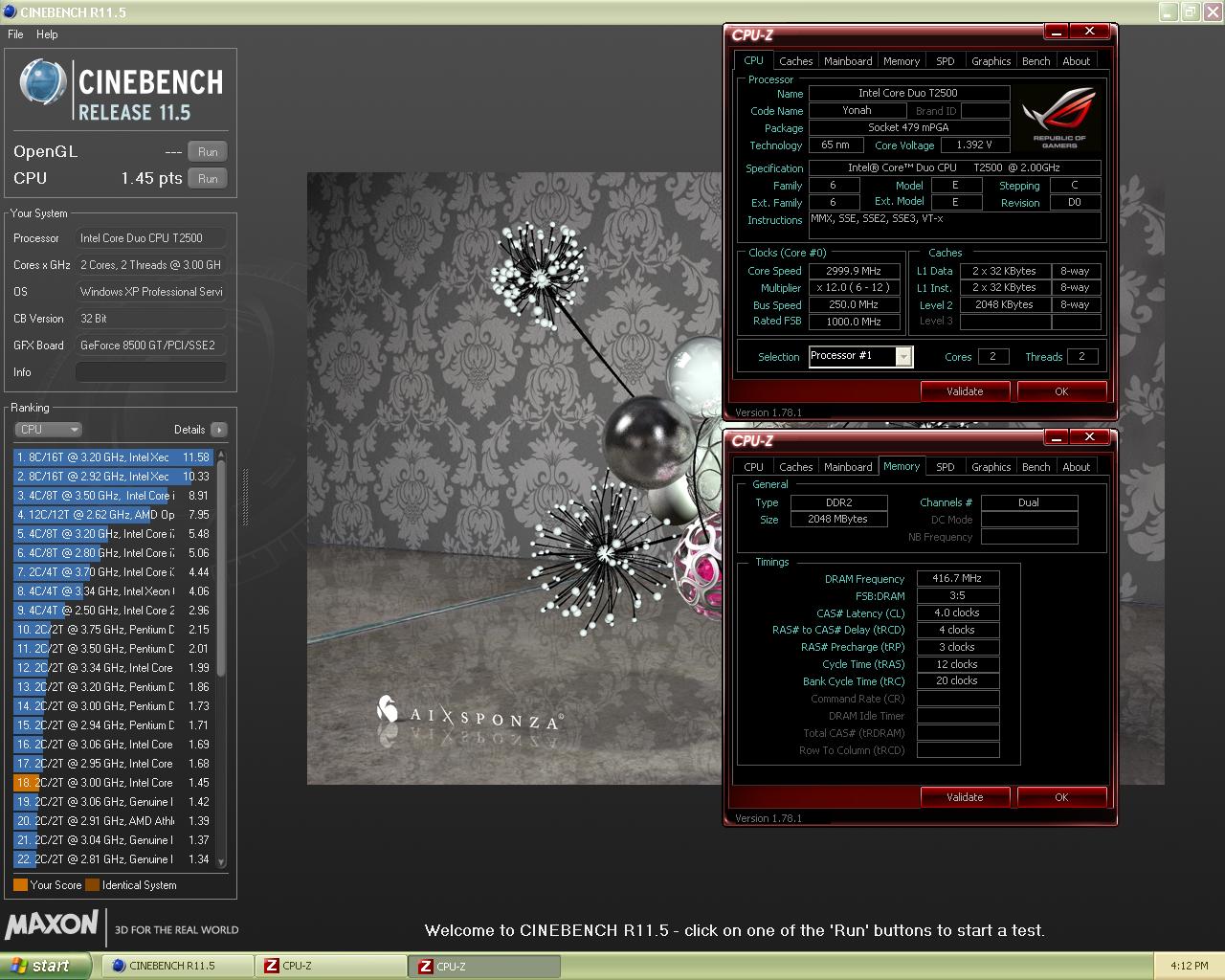Screen dimensions: 1225x980
Task: Click the Republic of Gamers logo
Action: point(1059,119)
